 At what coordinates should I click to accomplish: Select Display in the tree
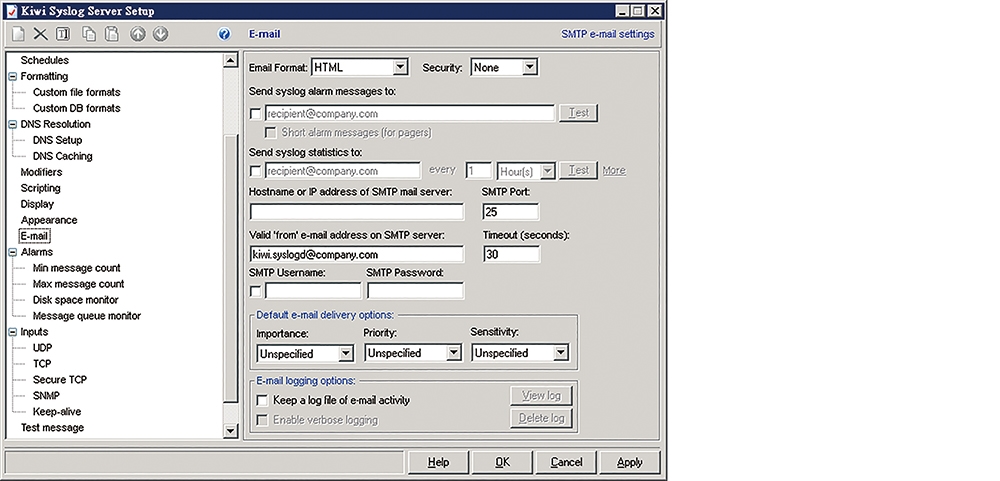(37, 204)
